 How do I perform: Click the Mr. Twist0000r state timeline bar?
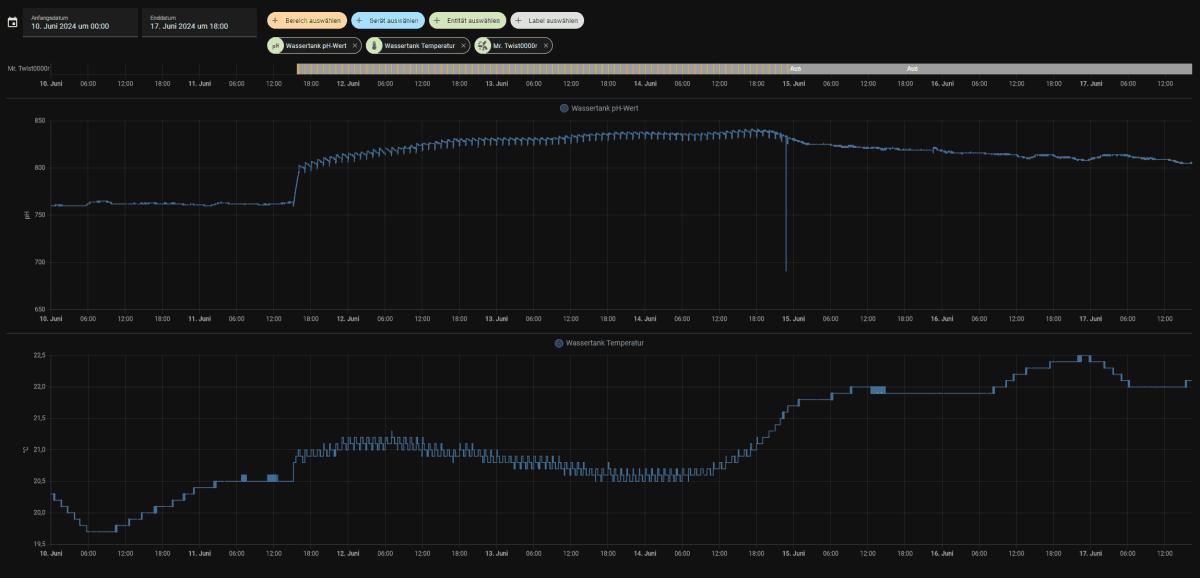[x=744, y=68]
